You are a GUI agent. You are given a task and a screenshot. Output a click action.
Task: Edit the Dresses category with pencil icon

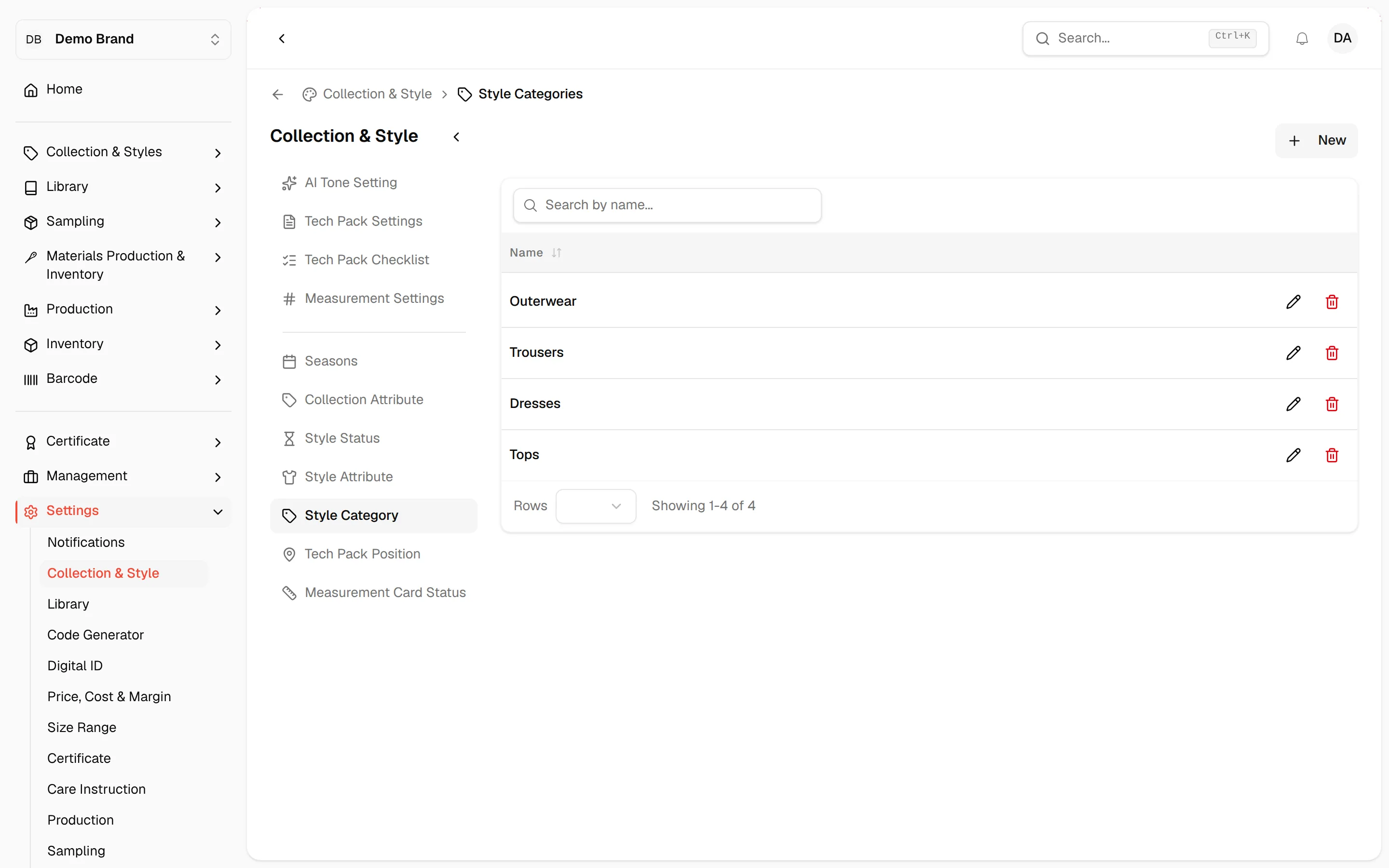[x=1293, y=404]
